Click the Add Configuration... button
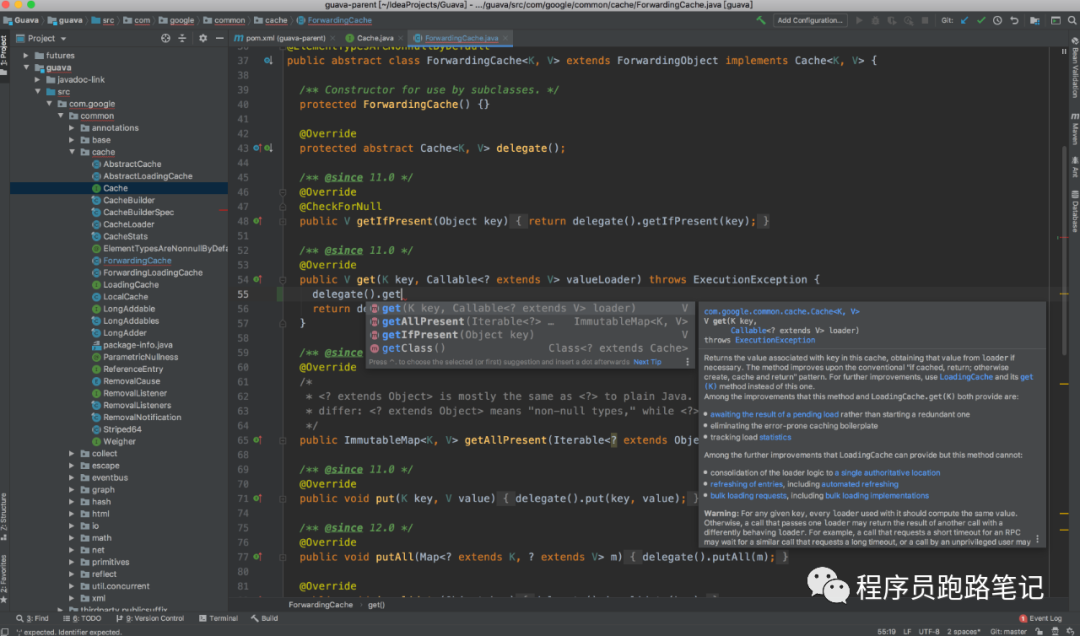This screenshot has height=636, width=1080. pos(810,20)
